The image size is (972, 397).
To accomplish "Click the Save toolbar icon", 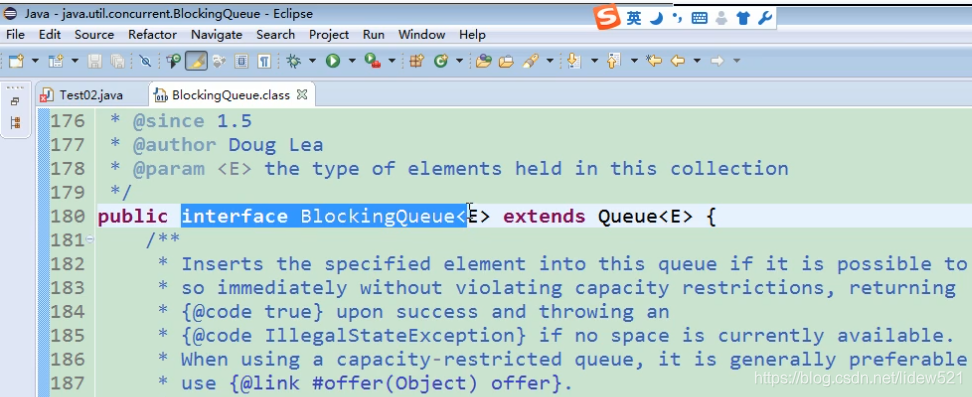I will click(x=94, y=61).
